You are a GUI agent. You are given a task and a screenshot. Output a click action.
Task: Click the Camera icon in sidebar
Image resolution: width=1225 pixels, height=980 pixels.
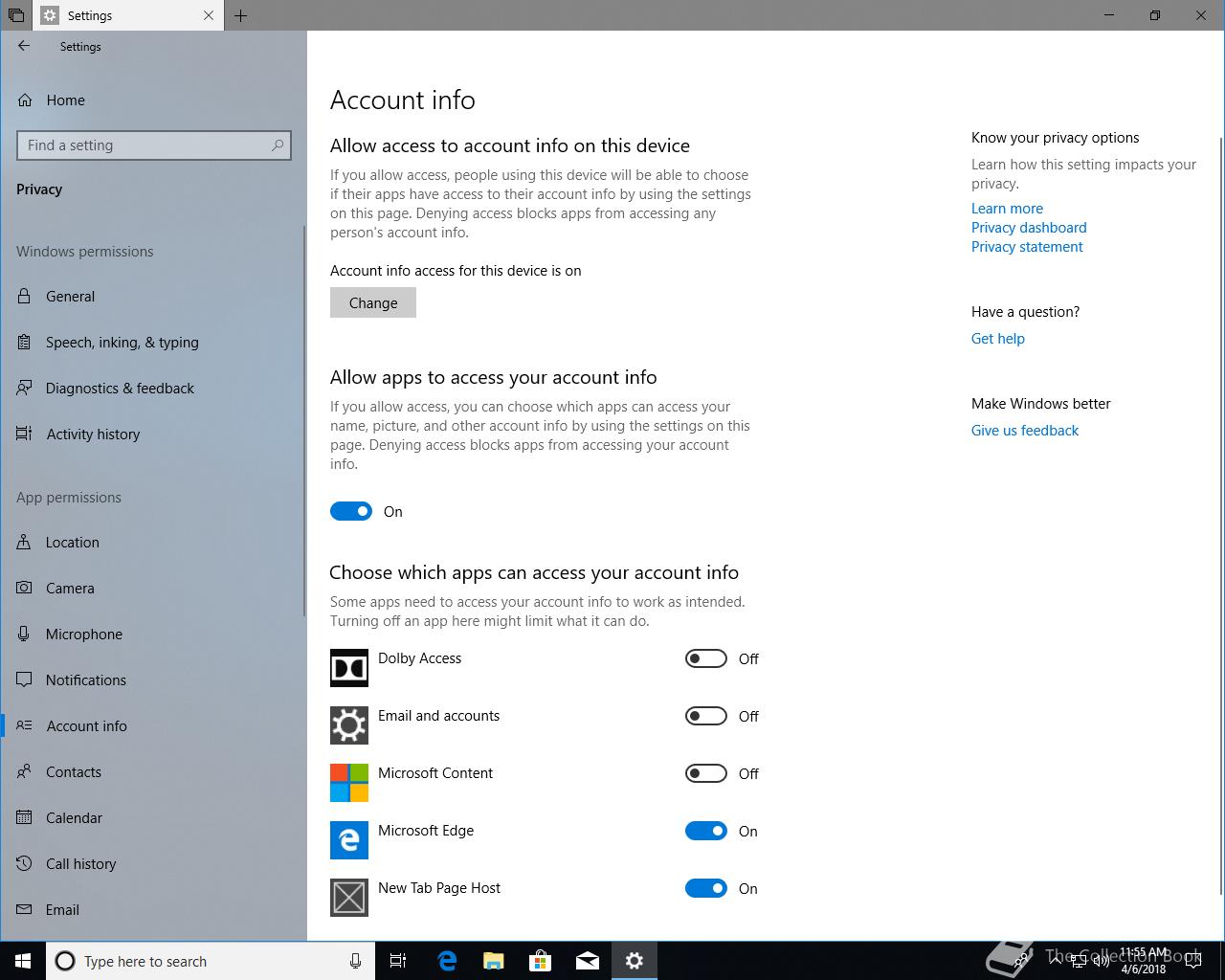click(x=25, y=589)
